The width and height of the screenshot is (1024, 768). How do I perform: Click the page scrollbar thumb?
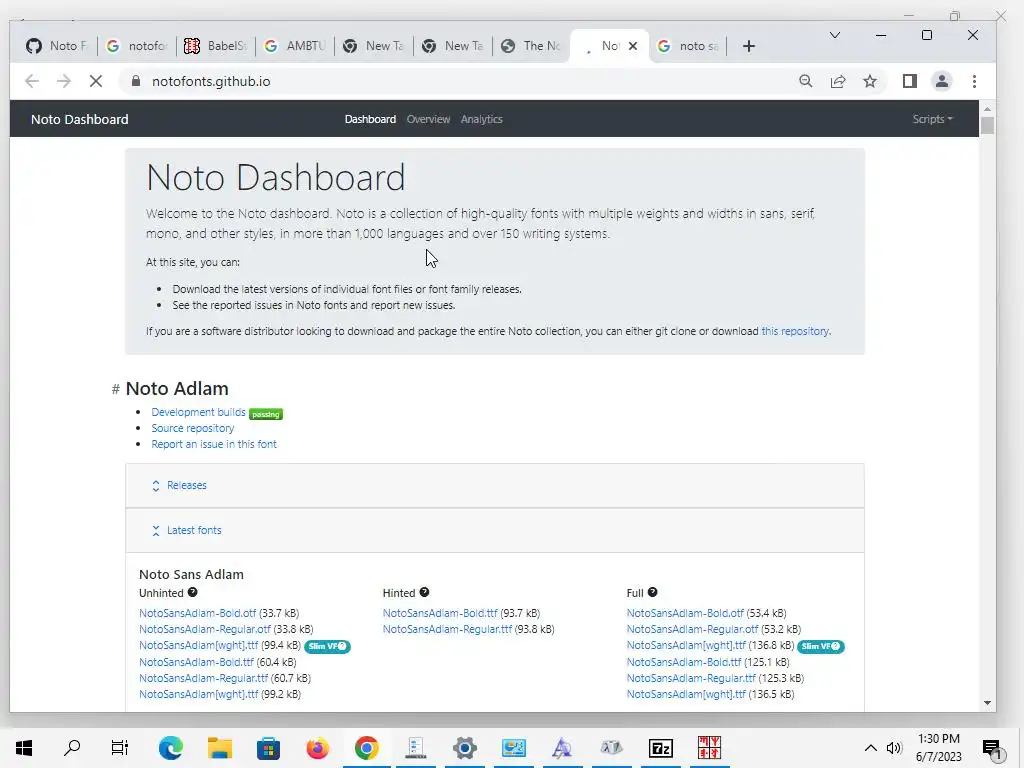tap(987, 125)
